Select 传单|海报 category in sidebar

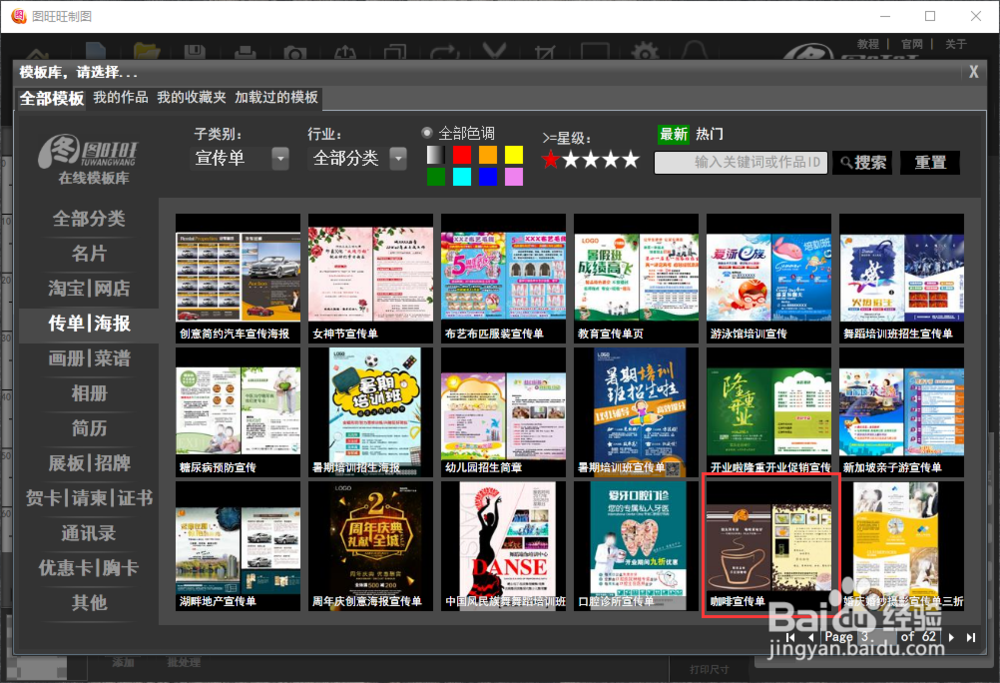click(x=89, y=323)
